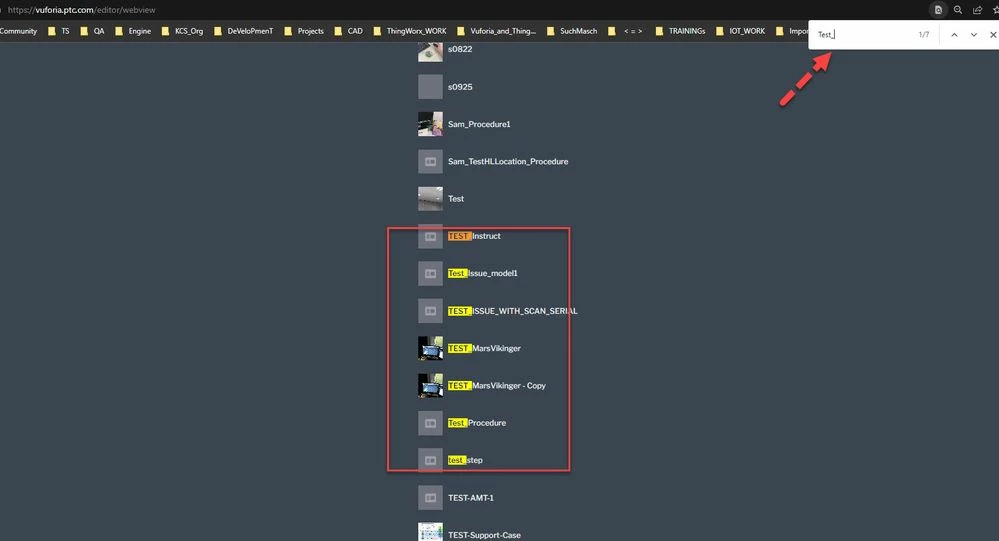Click the placeholder icon beside test_step
999x541 pixels.
(430, 460)
